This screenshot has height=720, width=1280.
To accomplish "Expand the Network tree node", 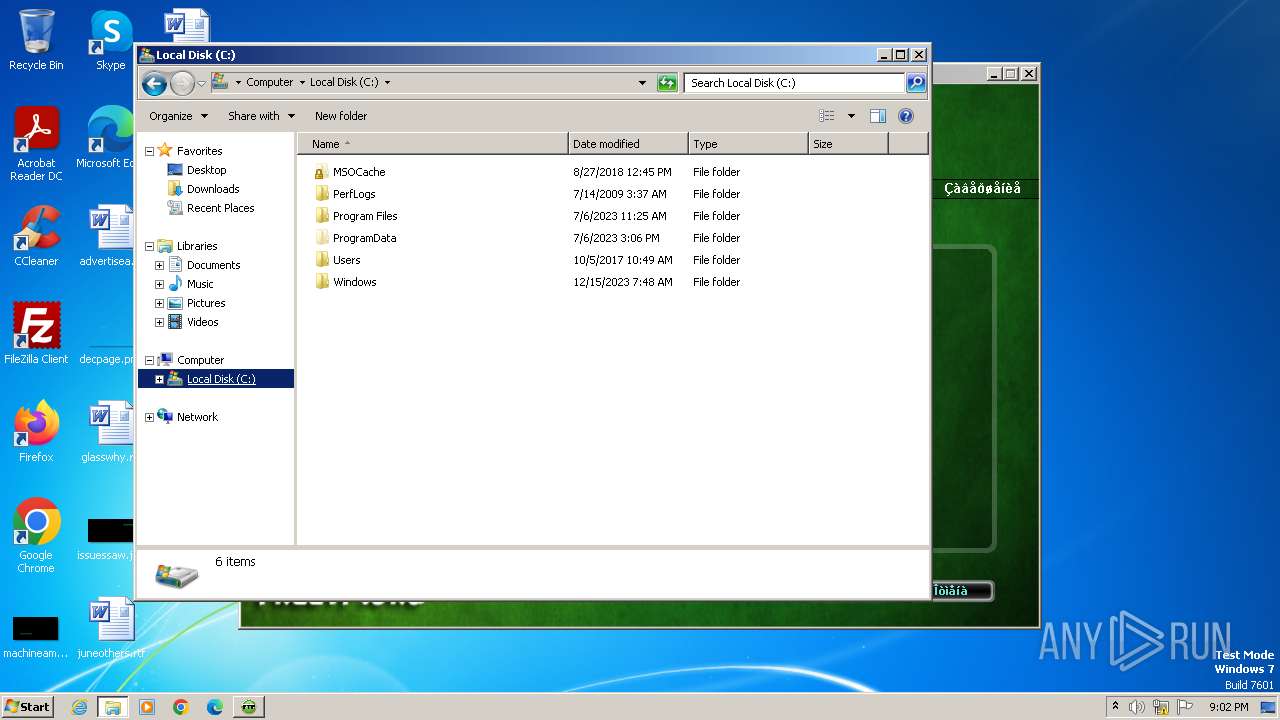I will (x=149, y=417).
